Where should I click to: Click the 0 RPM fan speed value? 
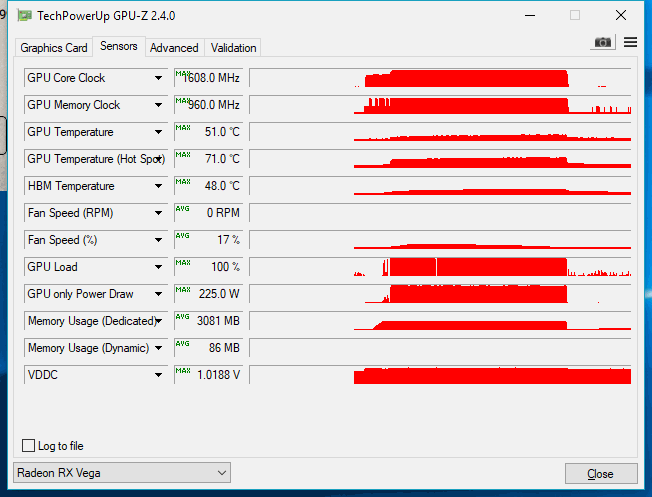(208, 213)
